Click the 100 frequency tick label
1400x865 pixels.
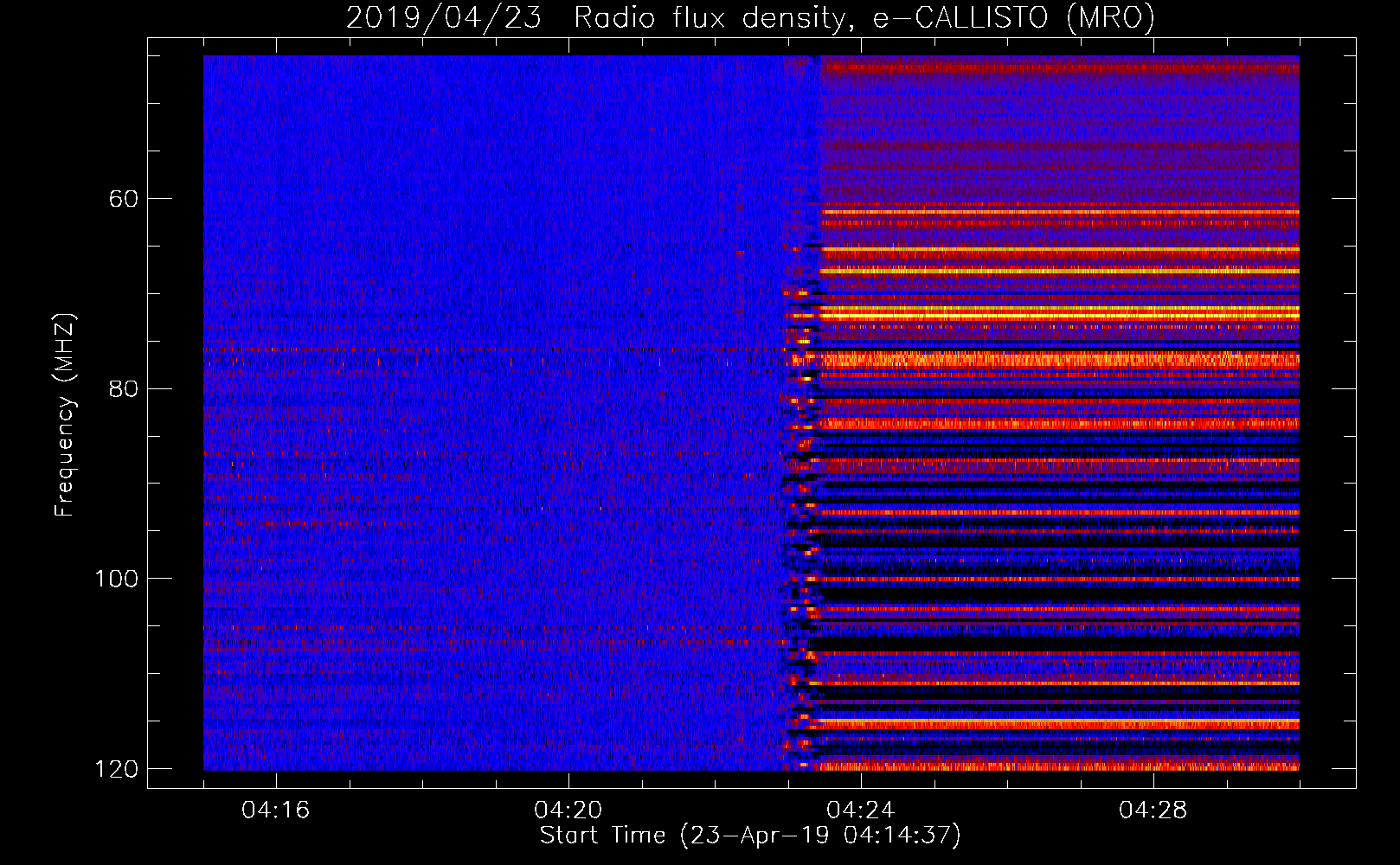[116, 579]
